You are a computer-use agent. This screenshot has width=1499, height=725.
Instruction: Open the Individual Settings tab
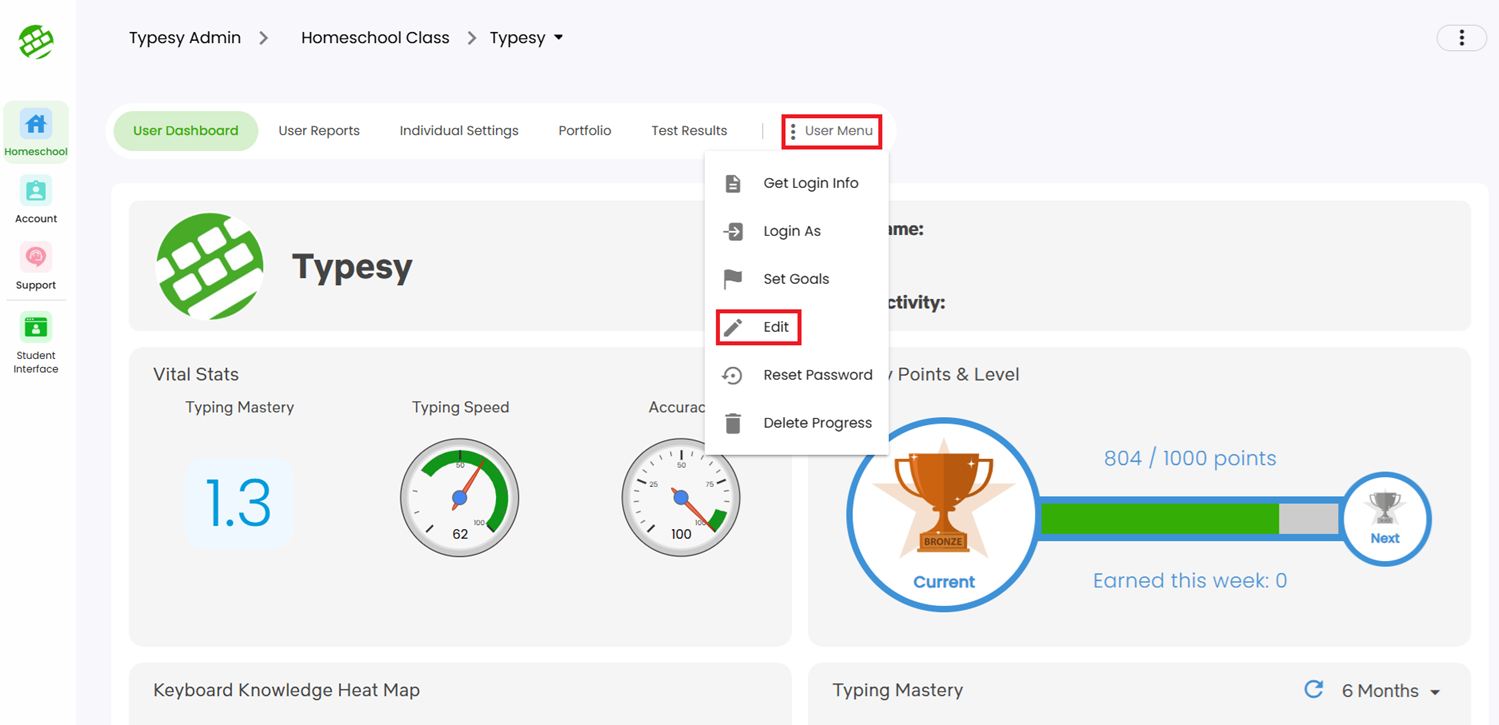click(459, 131)
